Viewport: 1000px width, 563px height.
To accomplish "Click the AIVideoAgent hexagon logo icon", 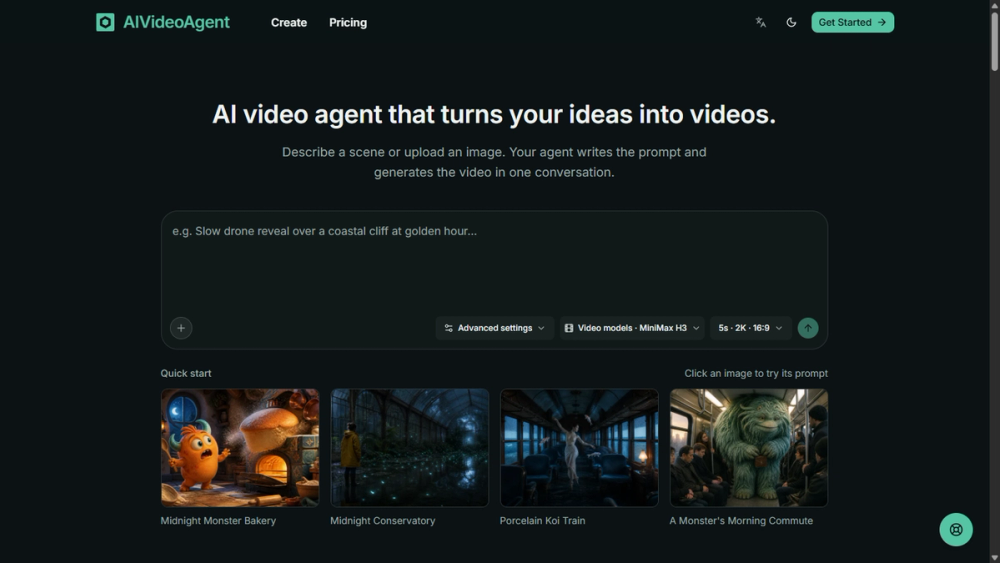I will coord(105,22).
